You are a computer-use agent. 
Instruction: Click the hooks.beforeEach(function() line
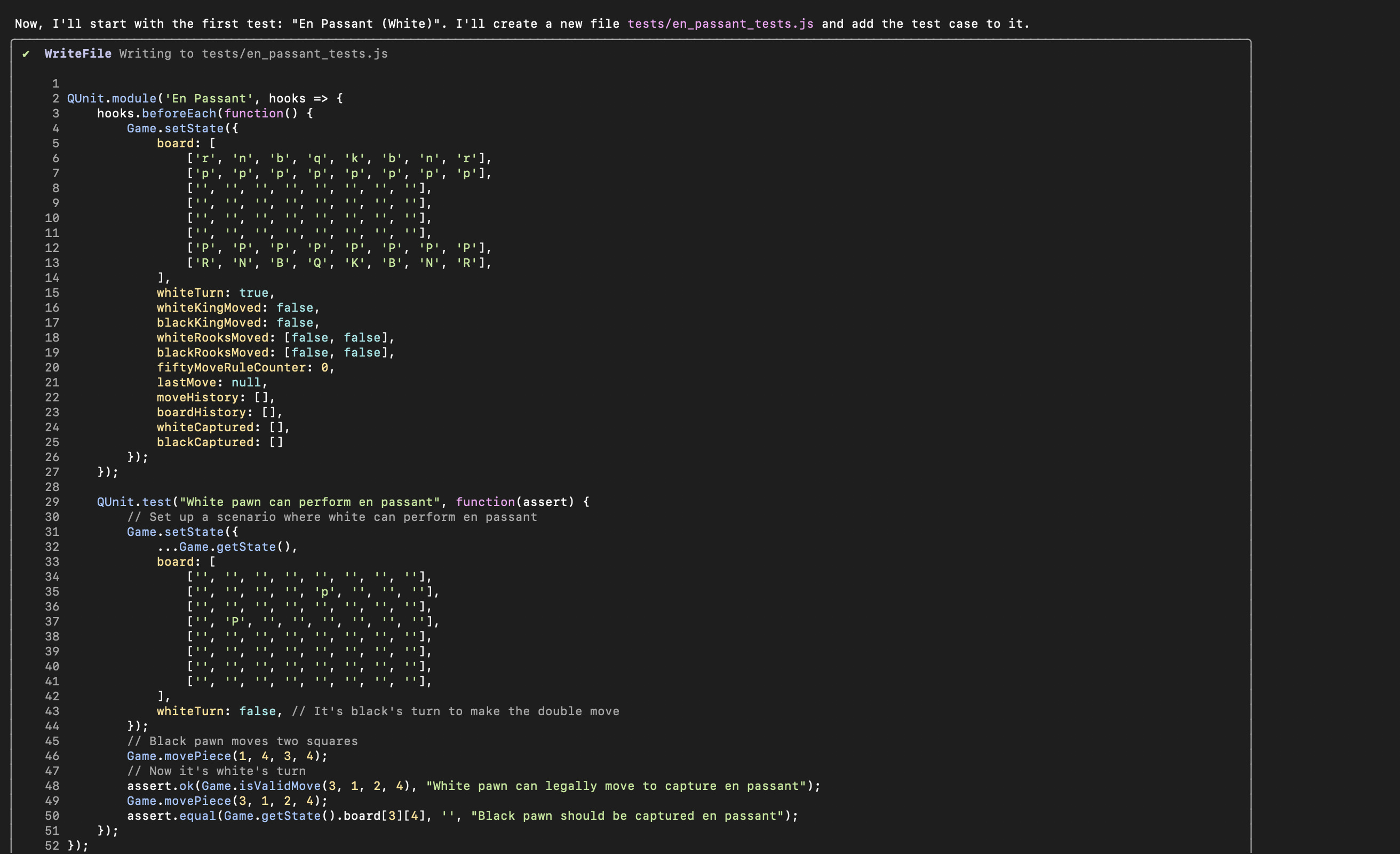point(204,113)
